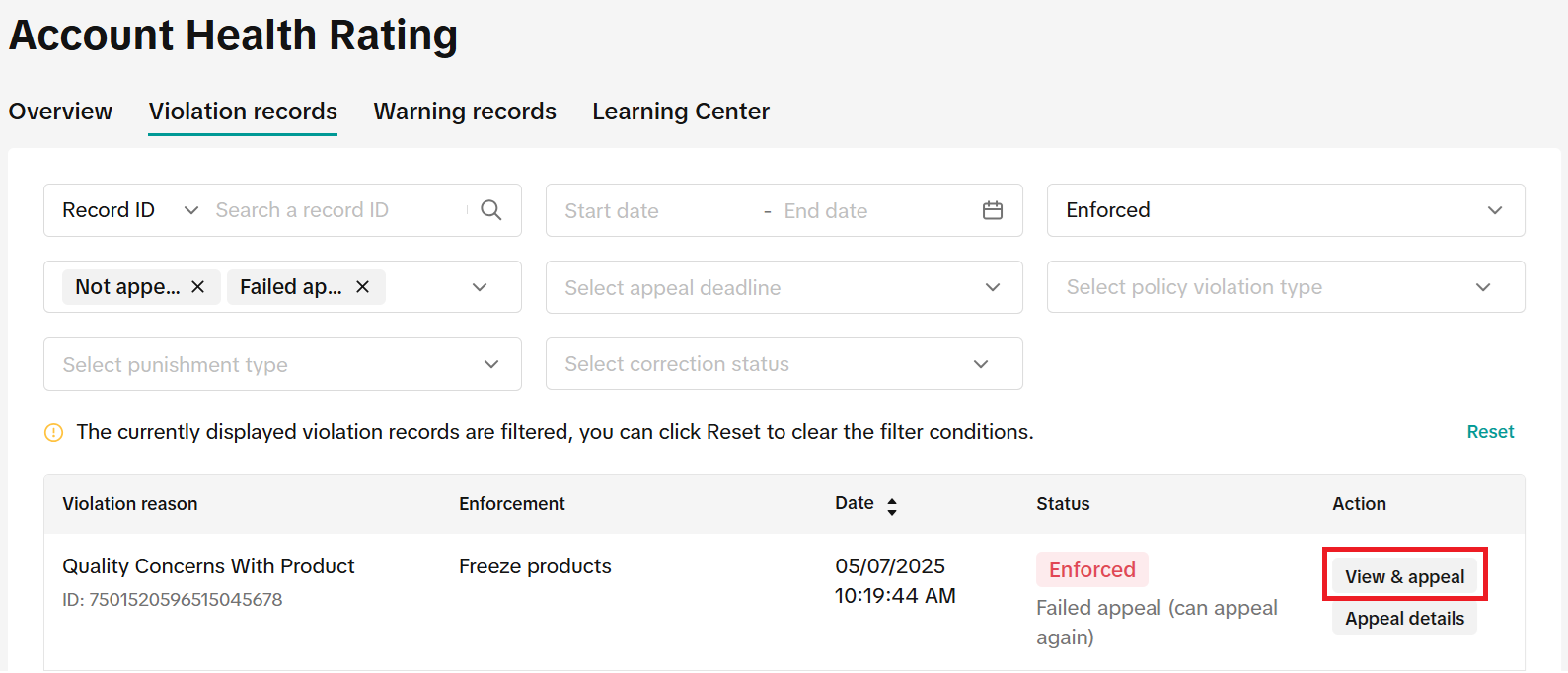Click Reset to clear filters
Screen dimensions: 1568x673
tap(1490, 432)
